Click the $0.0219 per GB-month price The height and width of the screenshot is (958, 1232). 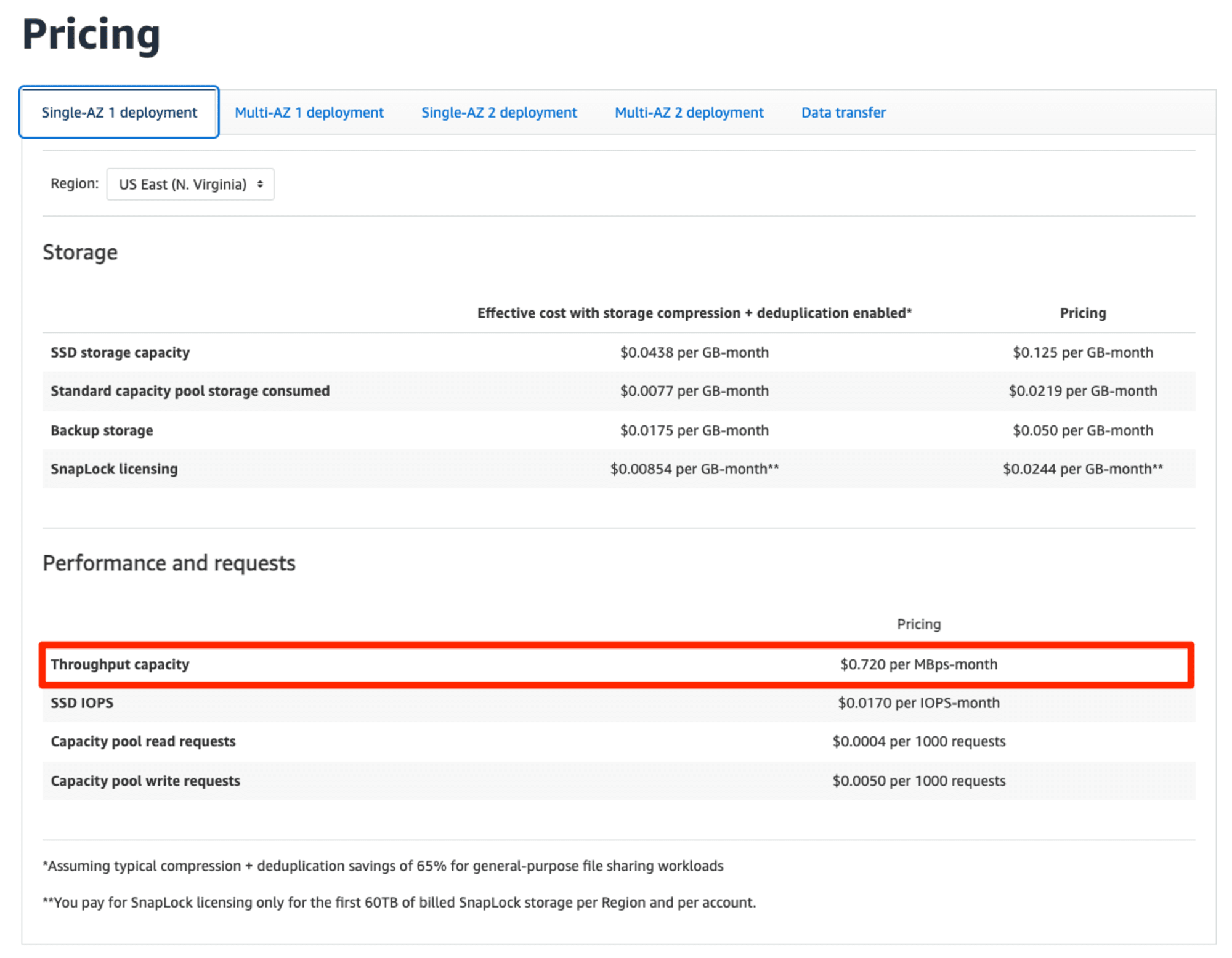1083,392
